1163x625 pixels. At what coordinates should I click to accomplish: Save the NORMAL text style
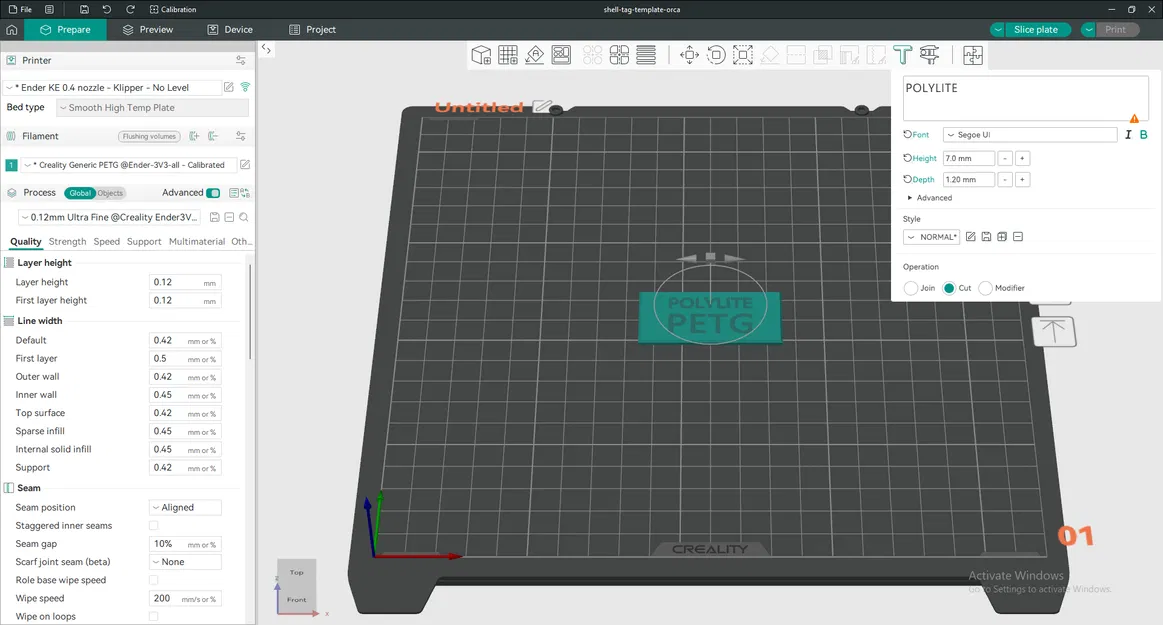(986, 237)
